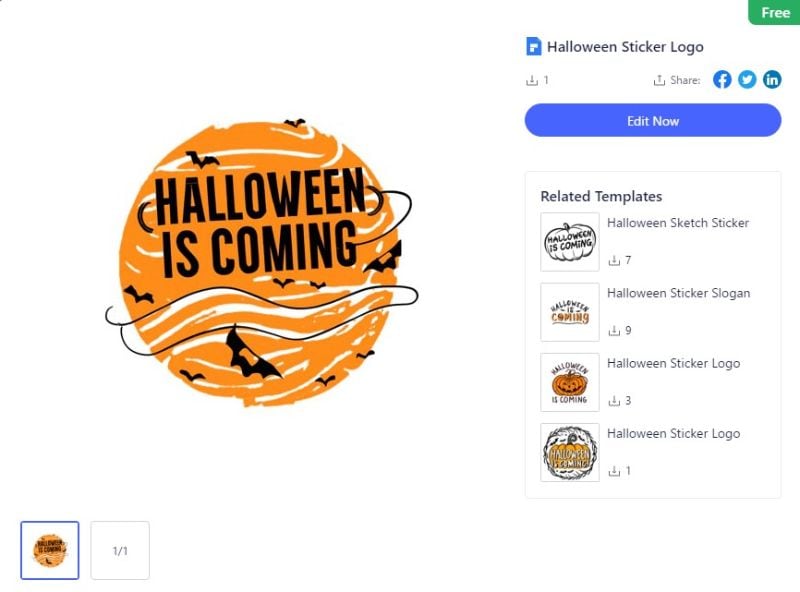Image resolution: width=800 pixels, height=592 pixels.
Task: Select the white pumpkin sketch thumbnail
Action: tap(570, 242)
